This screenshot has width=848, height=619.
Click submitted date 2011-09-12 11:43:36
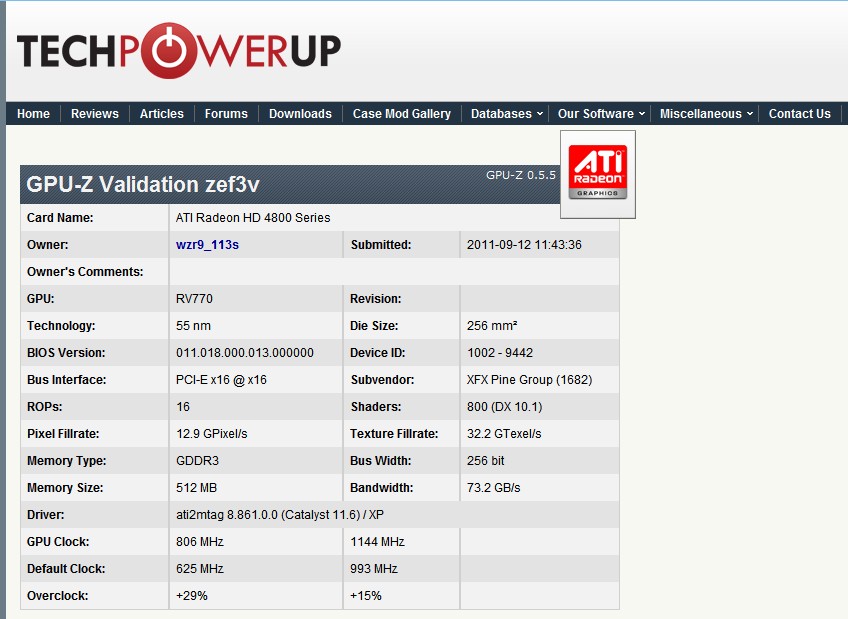[524, 244]
